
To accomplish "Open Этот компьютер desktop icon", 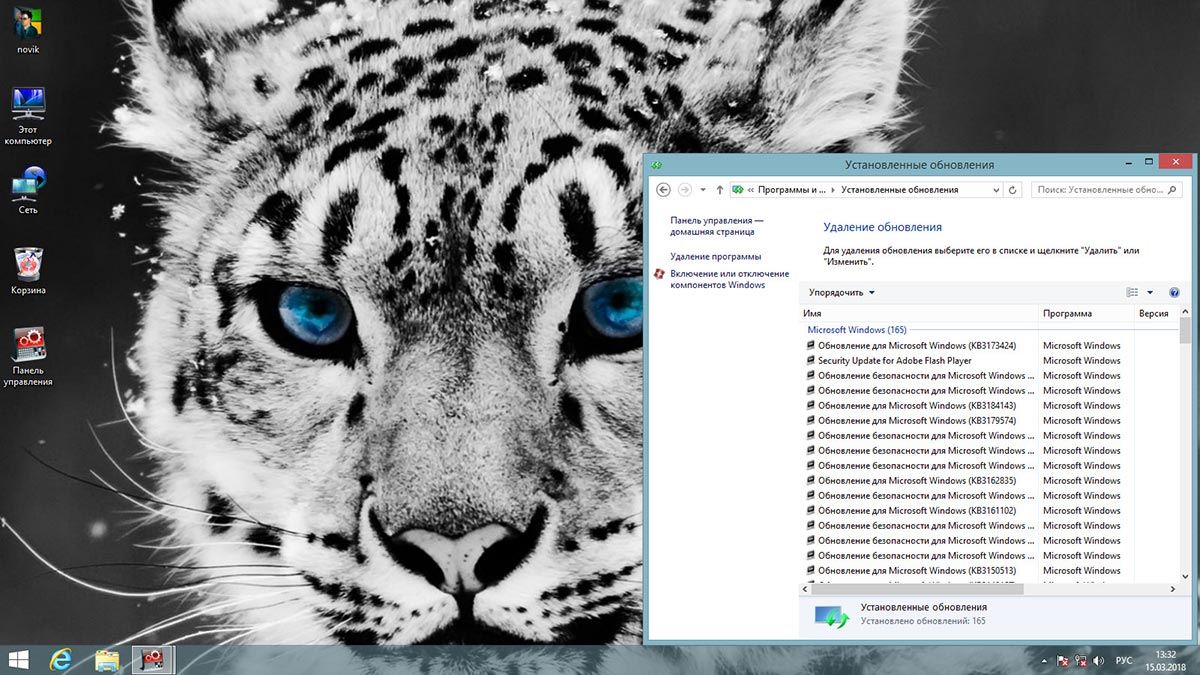I will click(x=27, y=108).
